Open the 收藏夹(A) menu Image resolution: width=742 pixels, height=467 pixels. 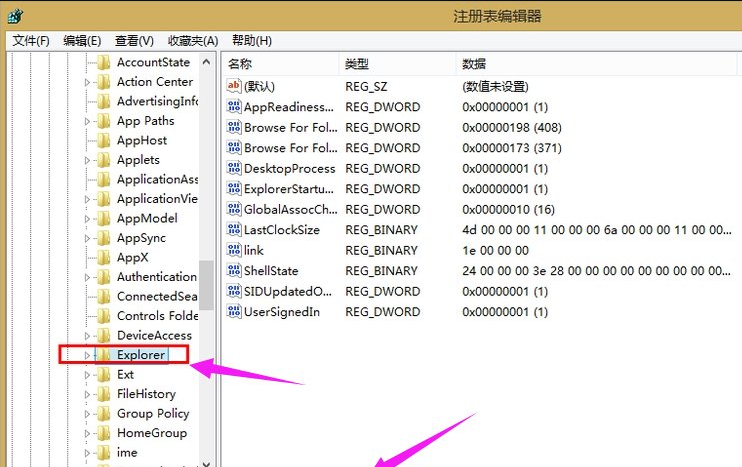click(192, 40)
